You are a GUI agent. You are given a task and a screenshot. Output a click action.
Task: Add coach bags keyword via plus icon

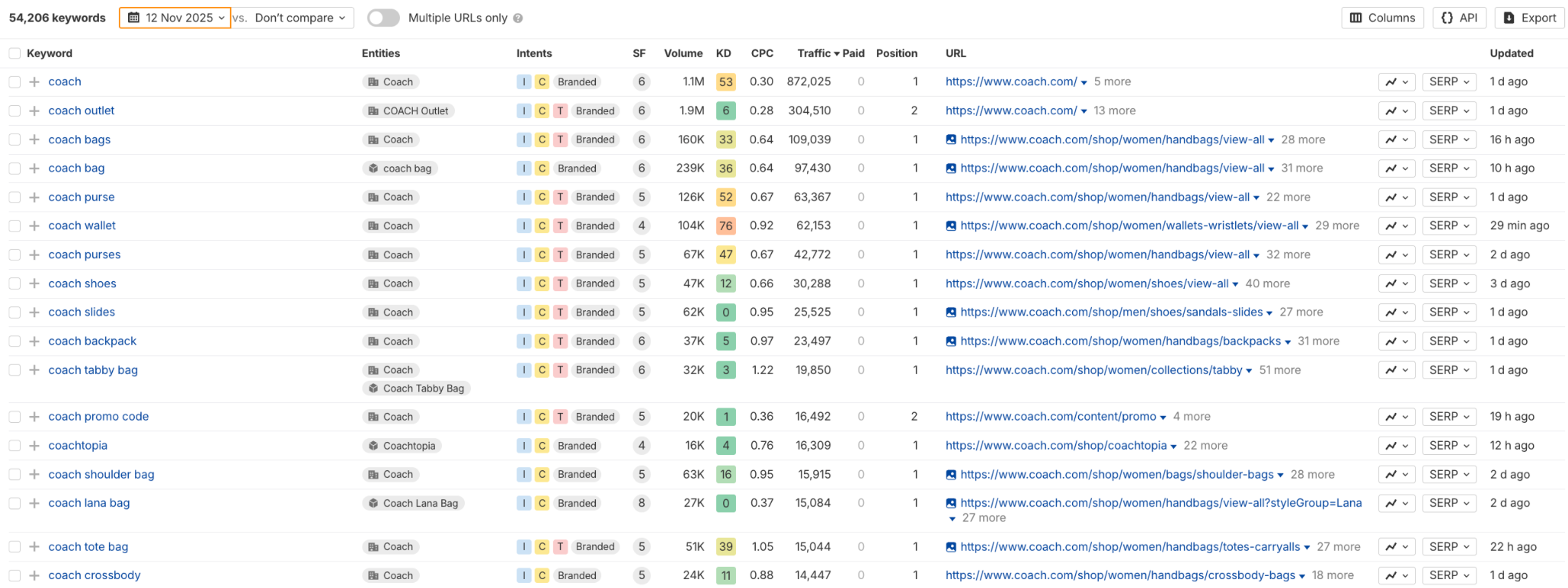(x=35, y=139)
